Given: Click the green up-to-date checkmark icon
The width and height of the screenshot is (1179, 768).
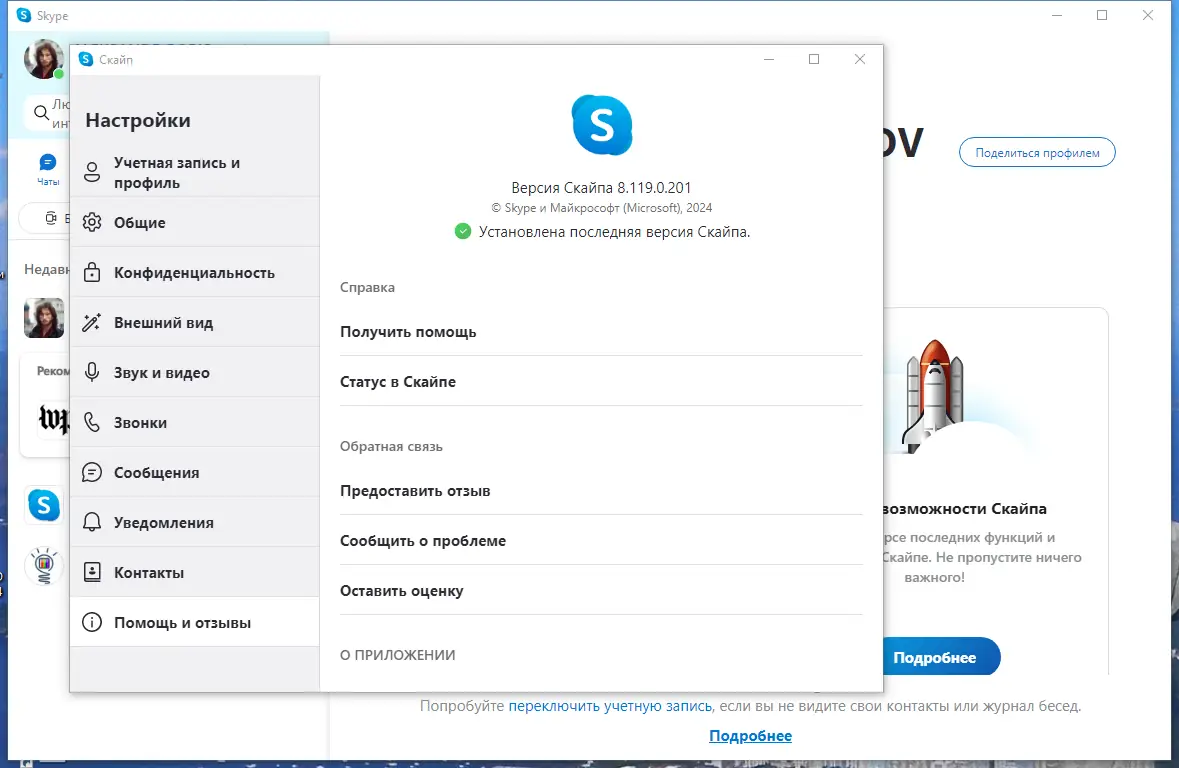Looking at the screenshot, I should [x=463, y=232].
